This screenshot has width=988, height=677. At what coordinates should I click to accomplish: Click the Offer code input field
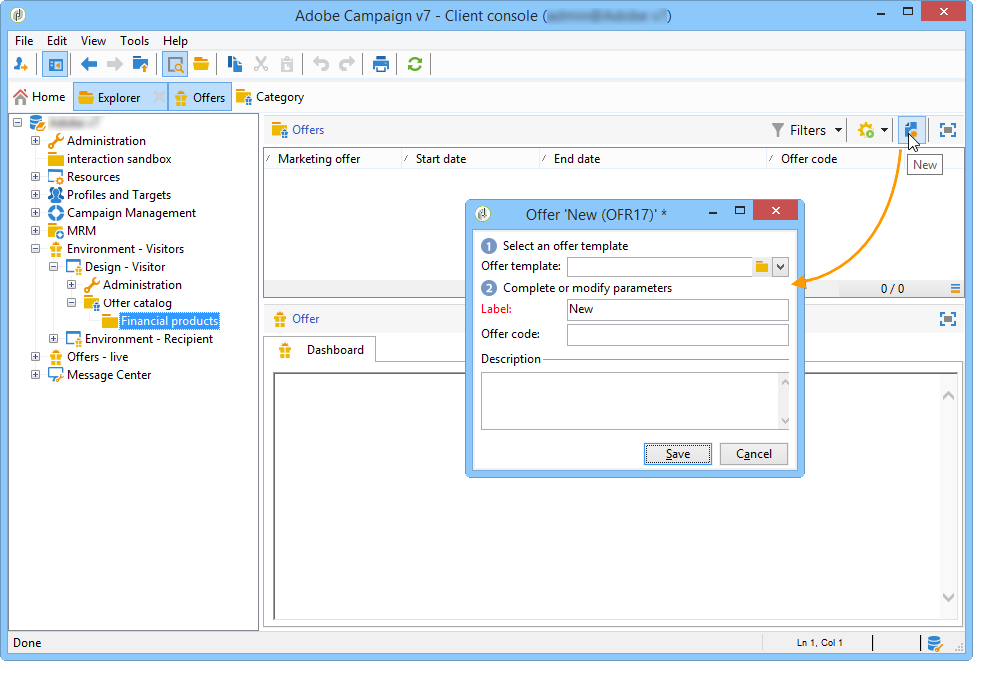click(x=677, y=335)
